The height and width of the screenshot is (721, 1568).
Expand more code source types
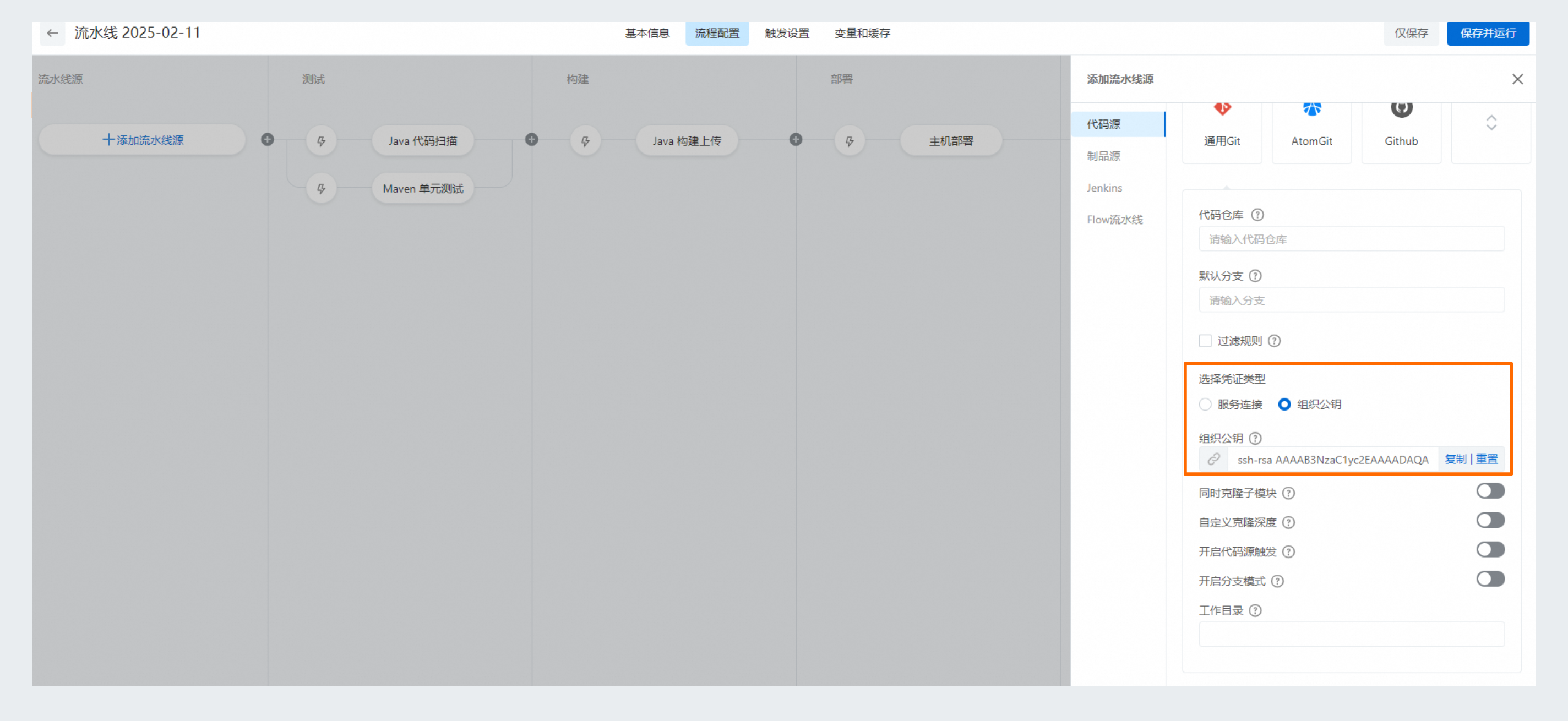point(1491,123)
